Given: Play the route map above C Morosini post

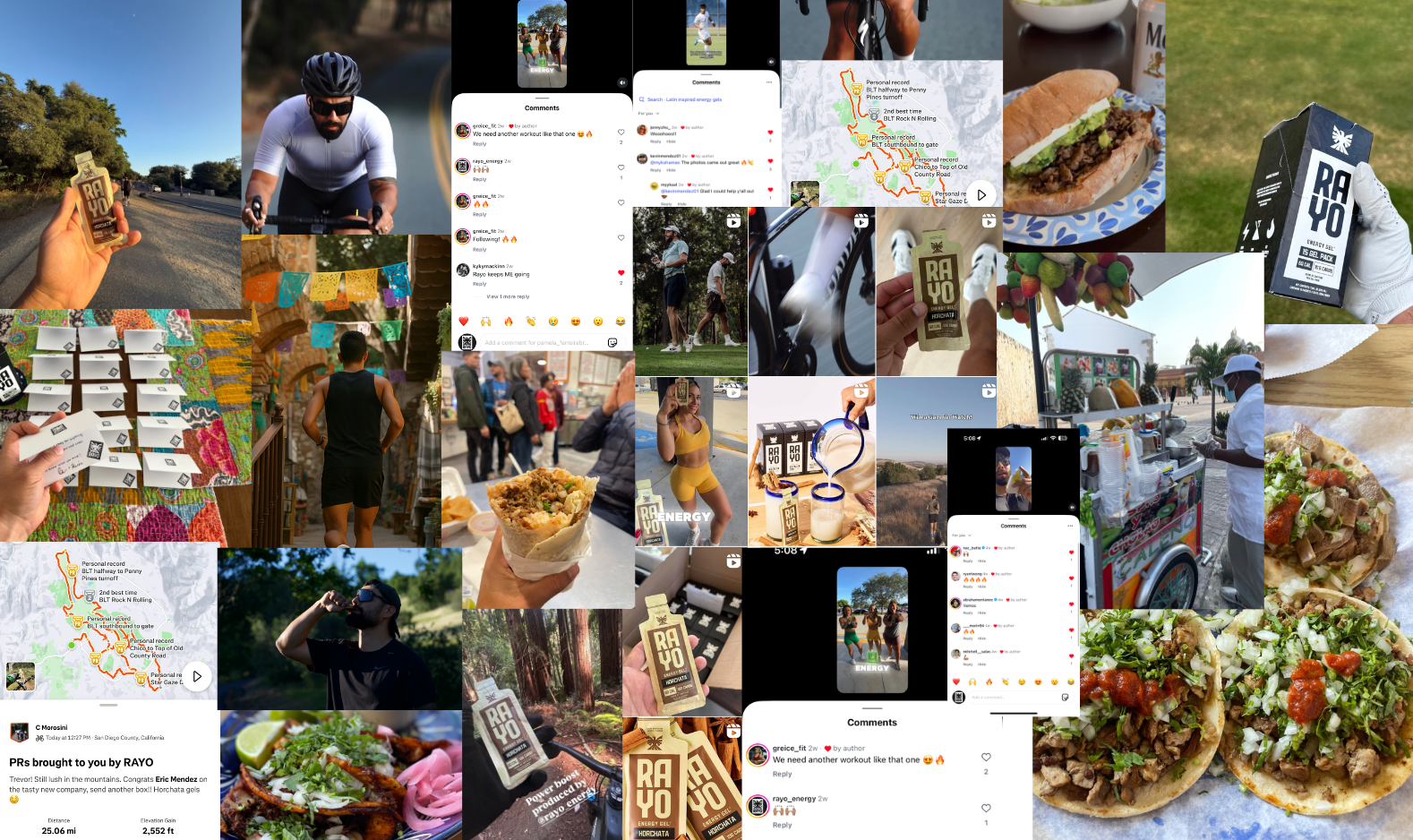Looking at the screenshot, I should pyautogui.click(x=197, y=676).
